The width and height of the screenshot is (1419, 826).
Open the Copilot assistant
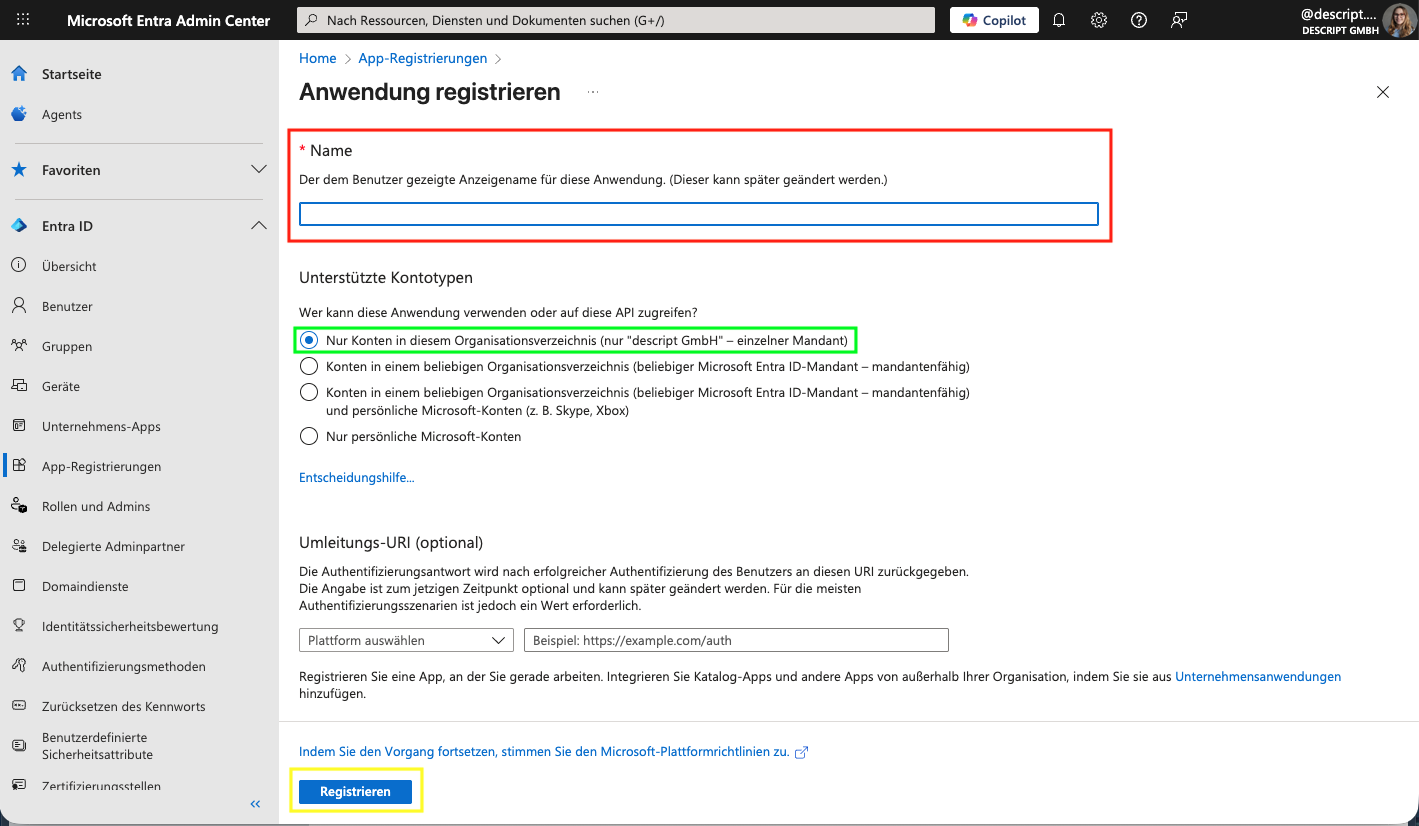(993, 19)
